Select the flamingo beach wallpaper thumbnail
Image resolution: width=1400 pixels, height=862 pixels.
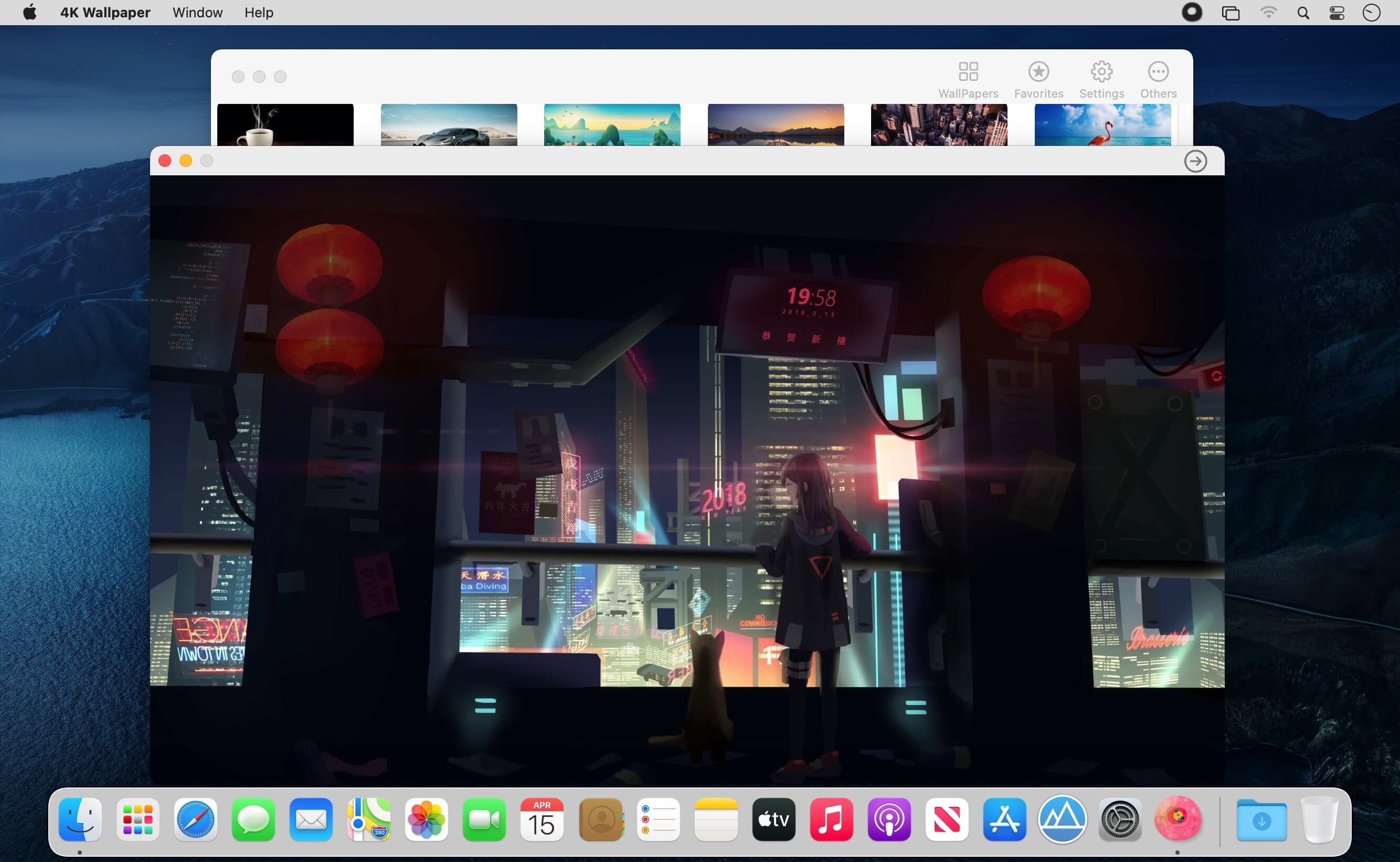(1102, 124)
